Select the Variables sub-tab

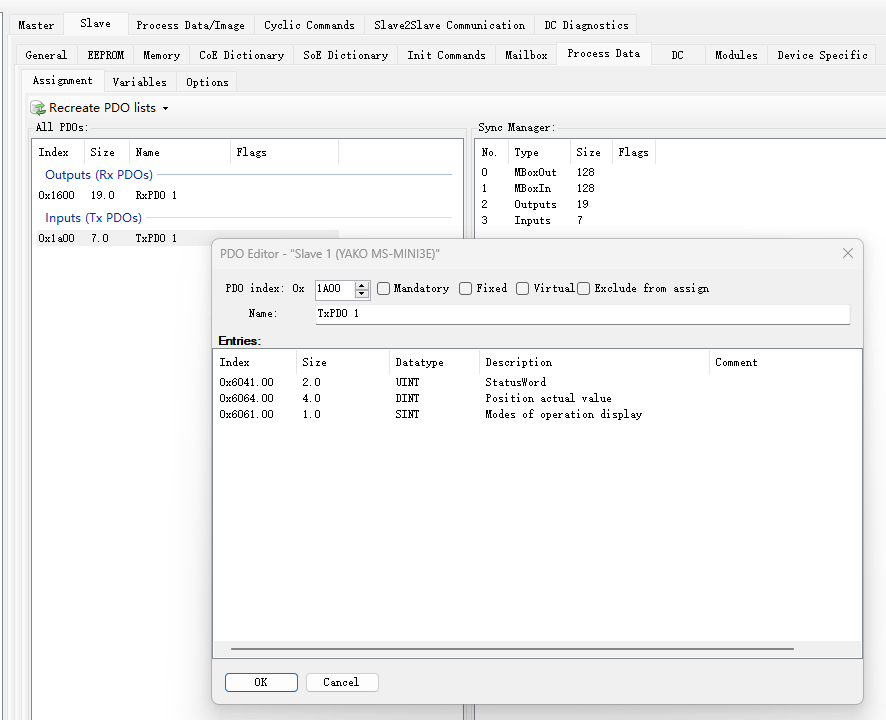tap(139, 82)
